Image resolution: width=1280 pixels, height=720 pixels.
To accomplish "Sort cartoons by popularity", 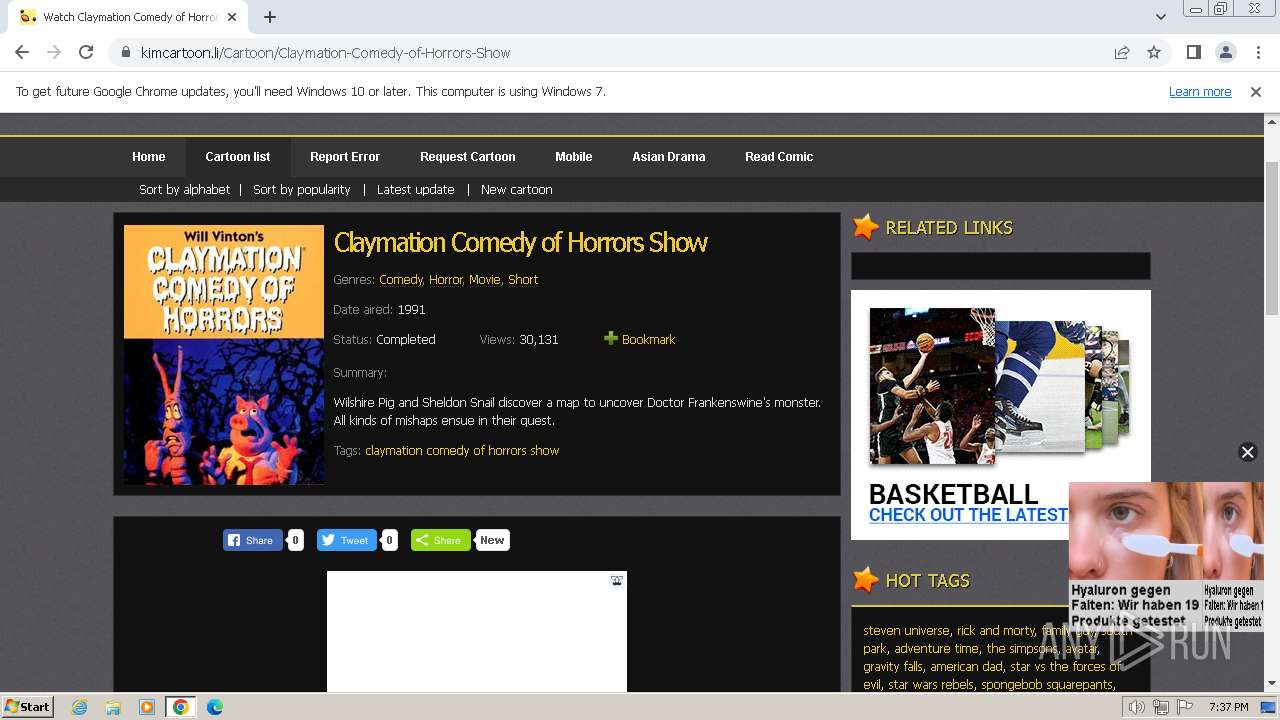I will pyautogui.click(x=302, y=189).
